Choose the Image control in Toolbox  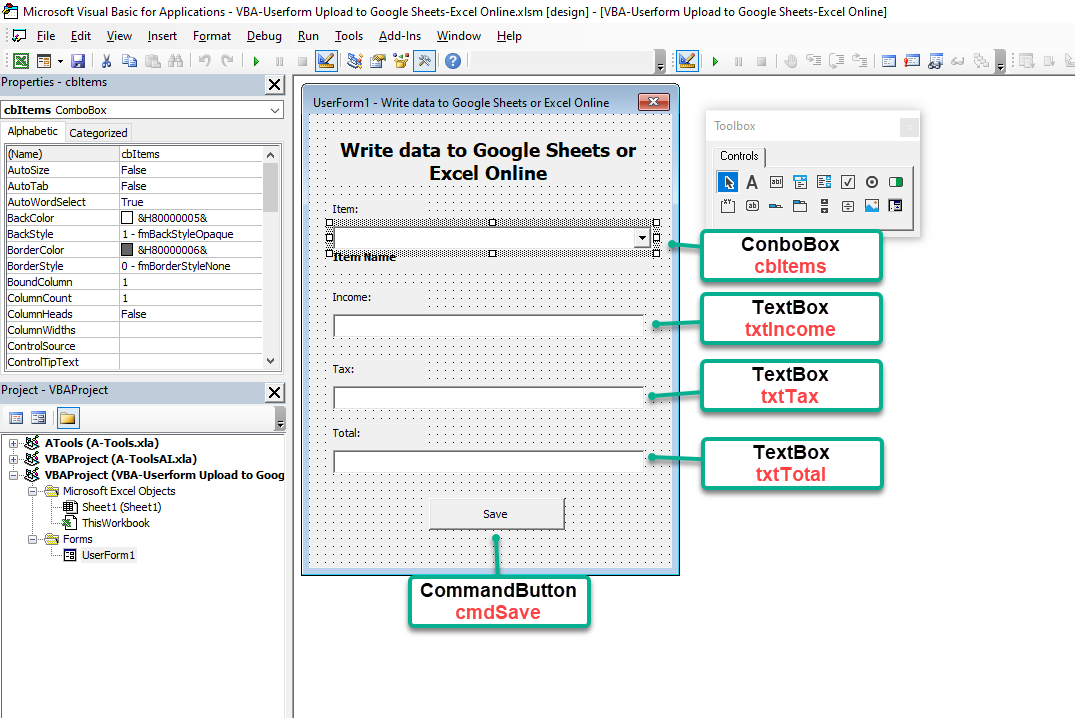pyautogui.click(x=872, y=206)
